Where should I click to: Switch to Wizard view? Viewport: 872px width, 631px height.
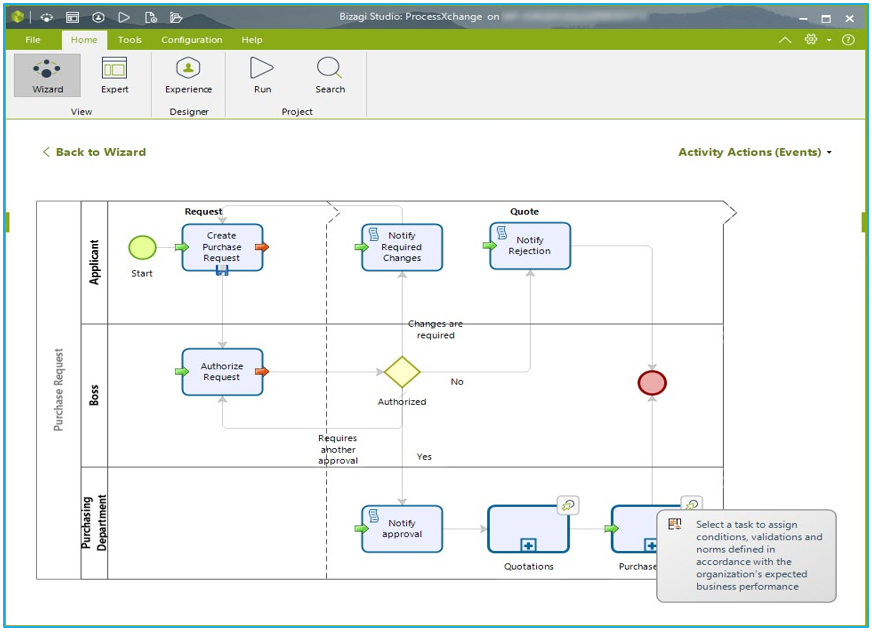coord(47,75)
